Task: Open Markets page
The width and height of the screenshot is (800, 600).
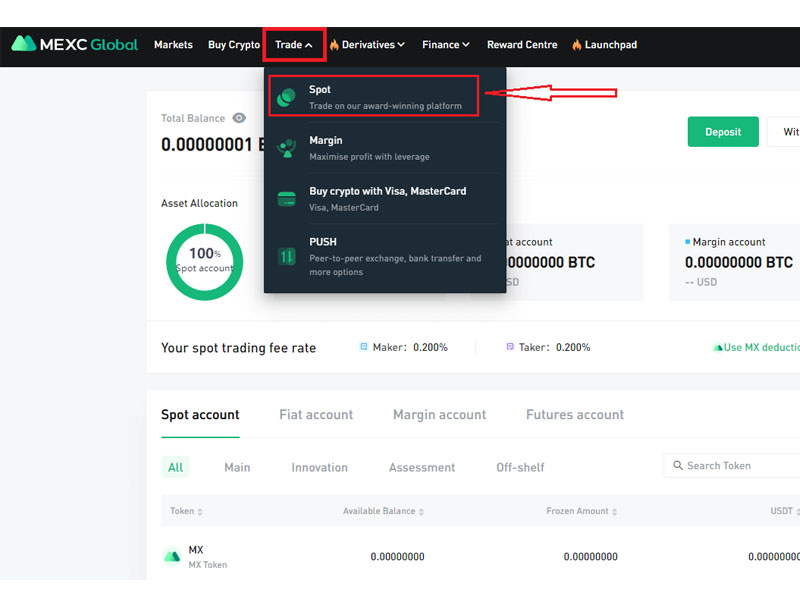Action: point(173,45)
